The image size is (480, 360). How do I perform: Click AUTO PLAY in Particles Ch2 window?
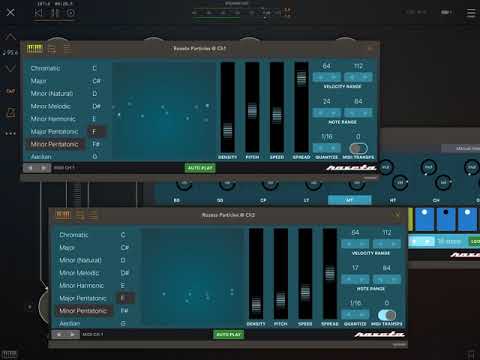(229, 334)
